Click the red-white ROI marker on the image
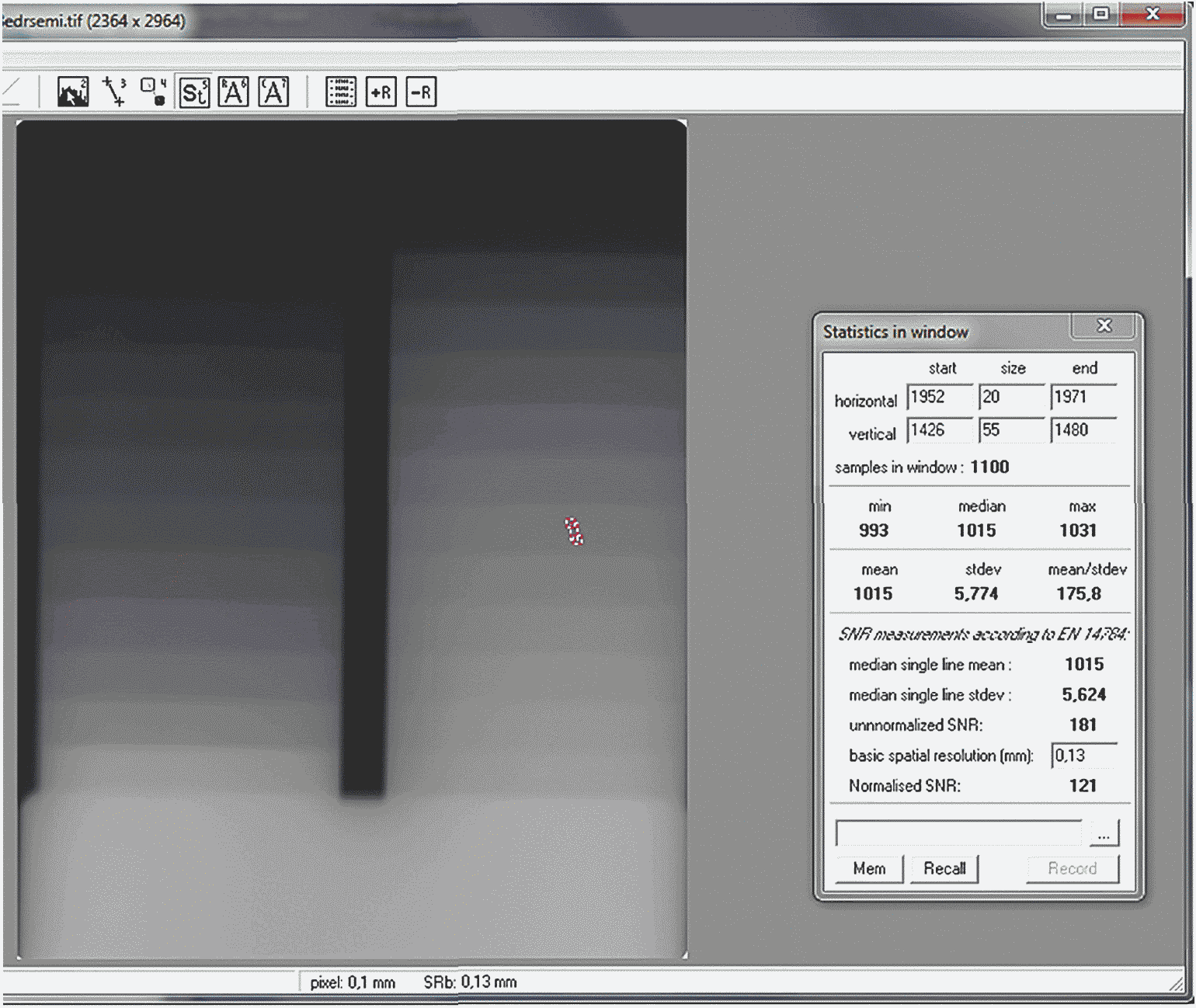This screenshot has height=1008, width=1196. coord(574,531)
